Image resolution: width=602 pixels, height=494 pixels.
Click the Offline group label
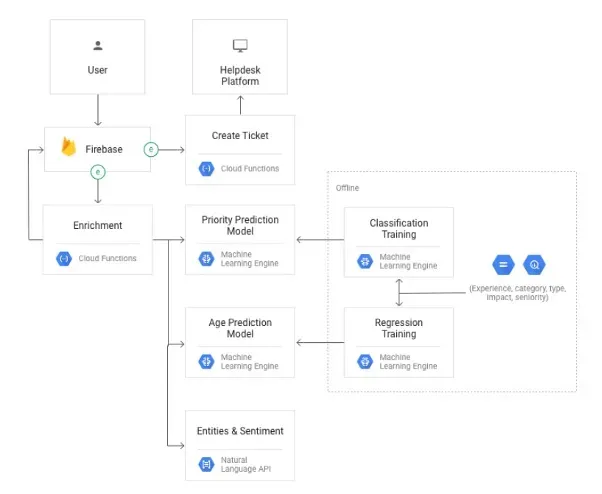pos(348,187)
